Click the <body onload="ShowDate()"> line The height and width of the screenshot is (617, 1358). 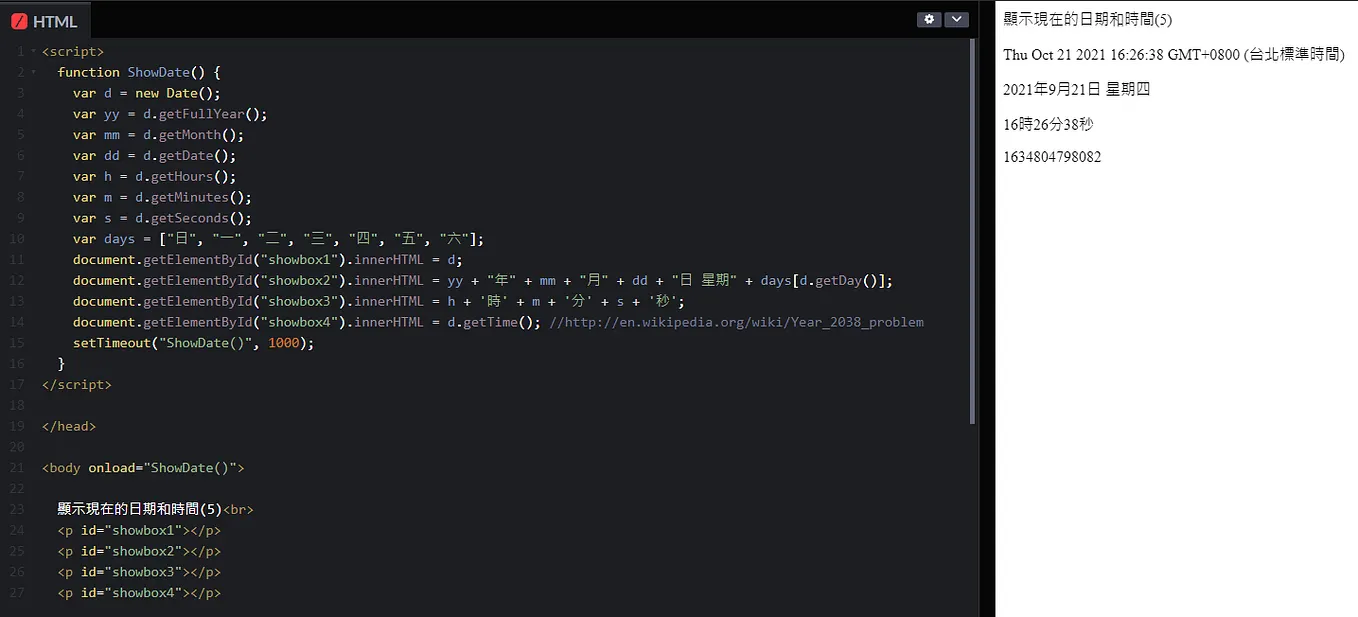coord(143,468)
